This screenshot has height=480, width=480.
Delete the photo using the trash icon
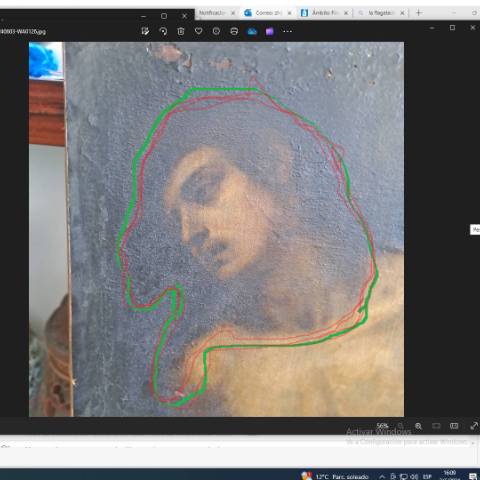click(x=181, y=31)
